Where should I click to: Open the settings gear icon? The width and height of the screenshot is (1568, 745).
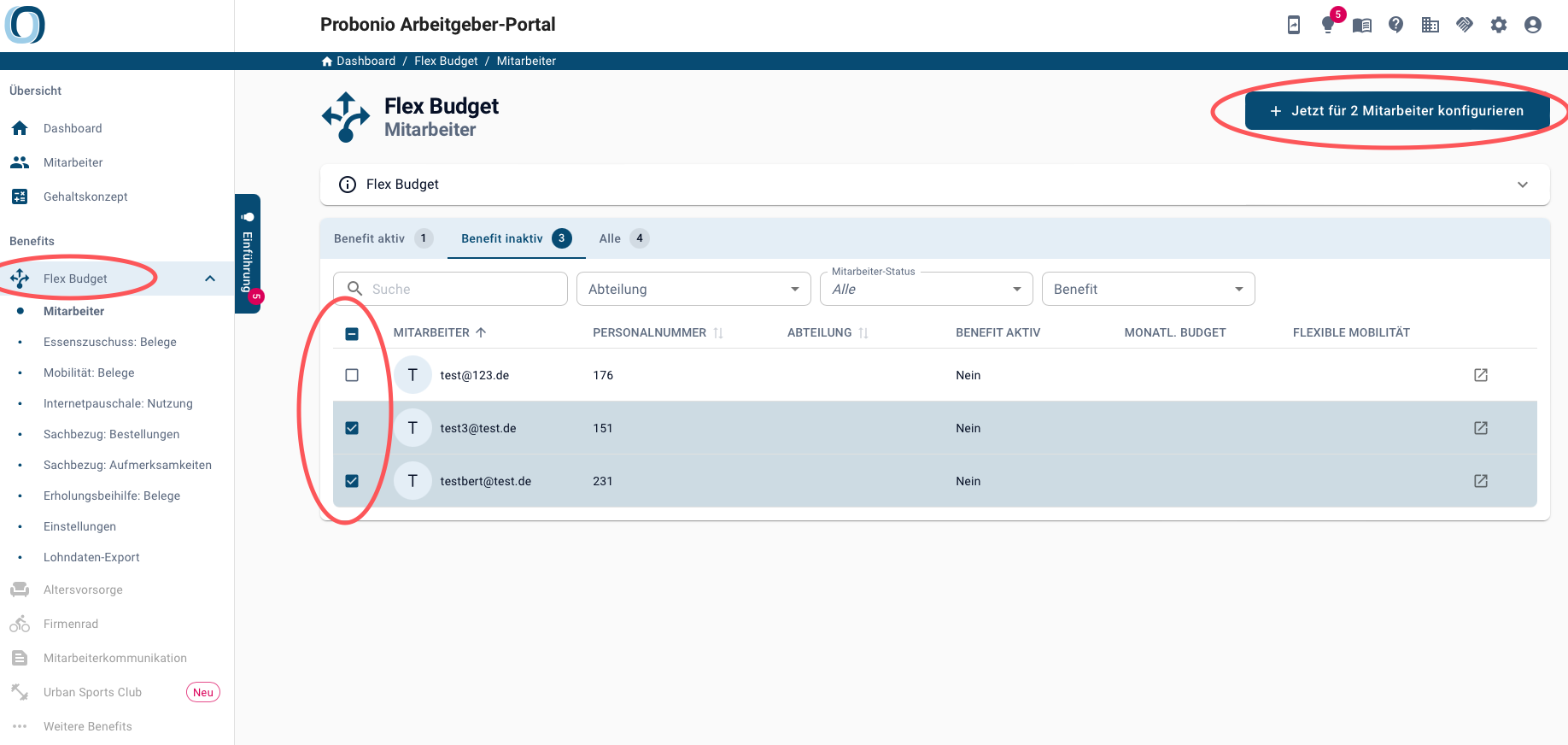[x=1499, y=25]
